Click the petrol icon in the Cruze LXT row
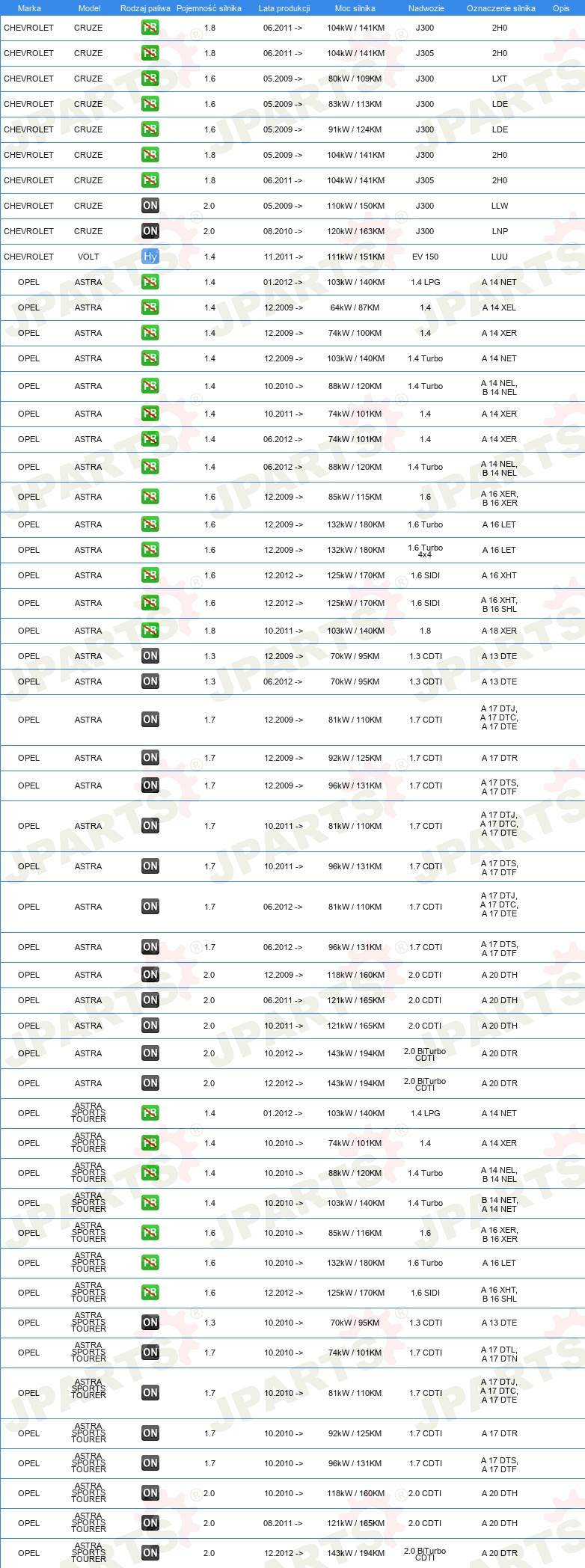Viewport: 585px width, 1568px height. pos(150,79)
